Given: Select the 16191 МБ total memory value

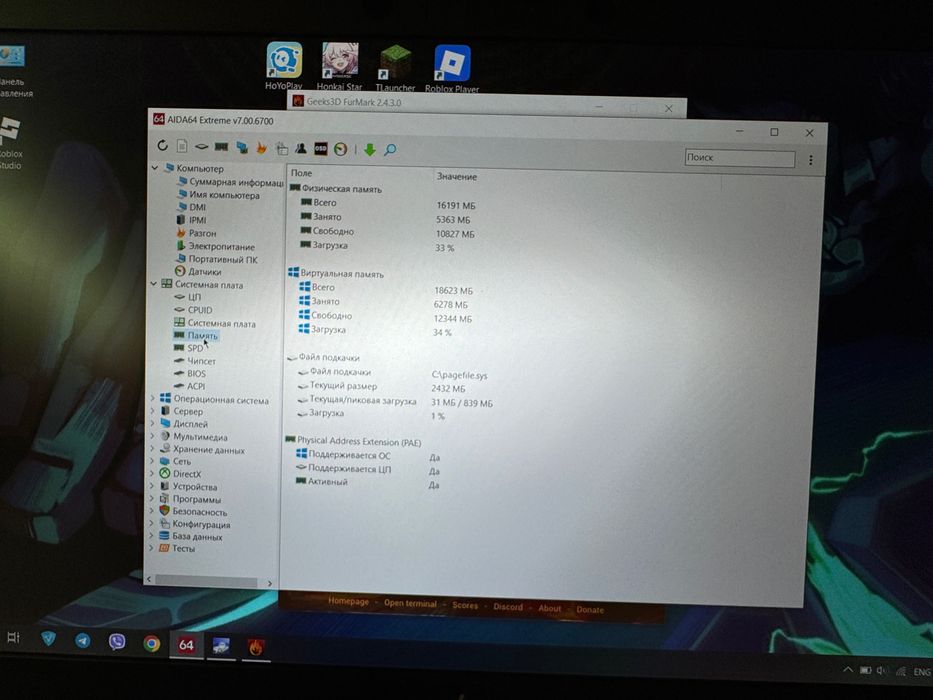Looking at the screenshot, I should [456, 205].
